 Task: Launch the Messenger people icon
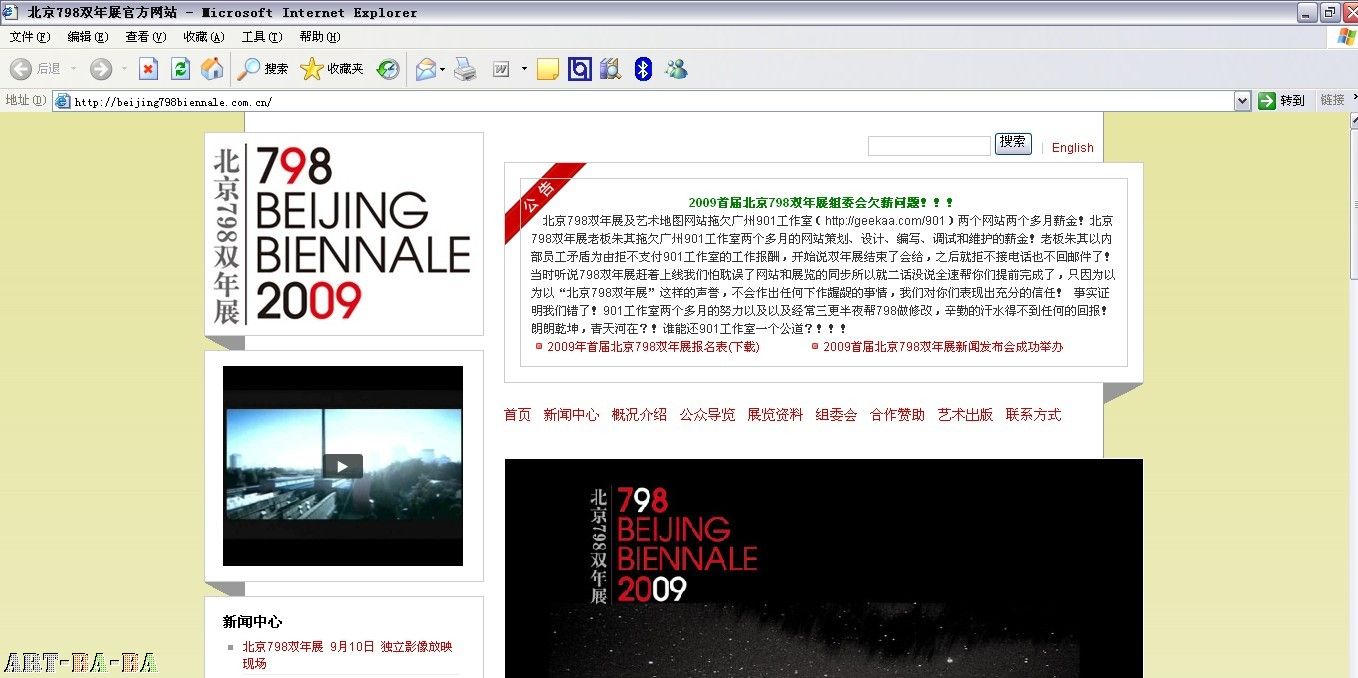tap(677, 69)
